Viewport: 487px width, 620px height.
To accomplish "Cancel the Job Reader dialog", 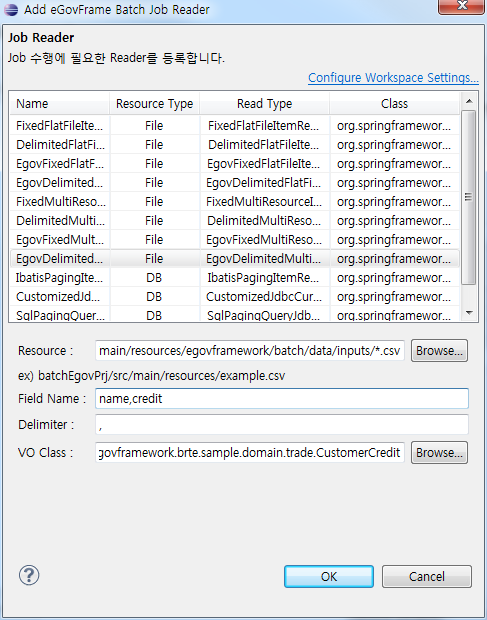I will pyautogui.click(x=427, y=577).
